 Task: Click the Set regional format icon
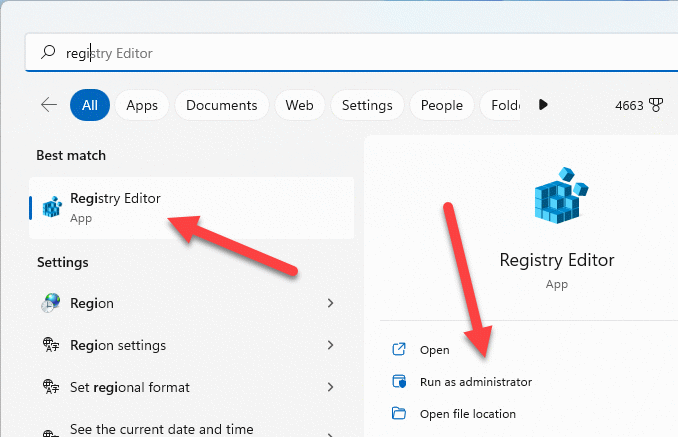(x=51, y=387)
